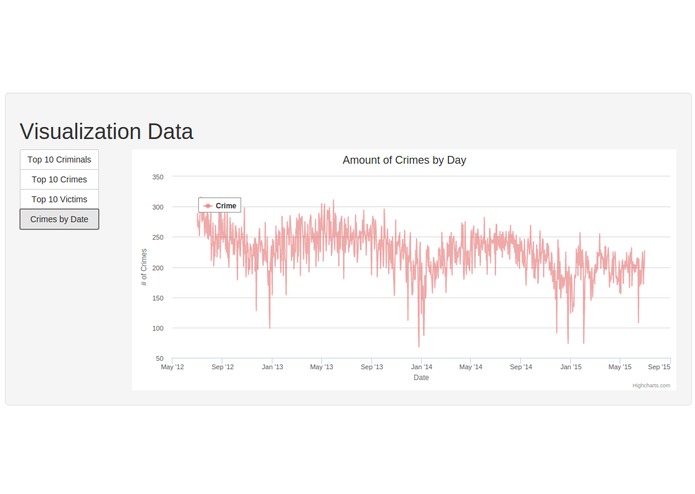Screen dimensions: 695x494
Task: Toggle the Crime series legend item
Action: pyautogui.click(x=220, y=206)
